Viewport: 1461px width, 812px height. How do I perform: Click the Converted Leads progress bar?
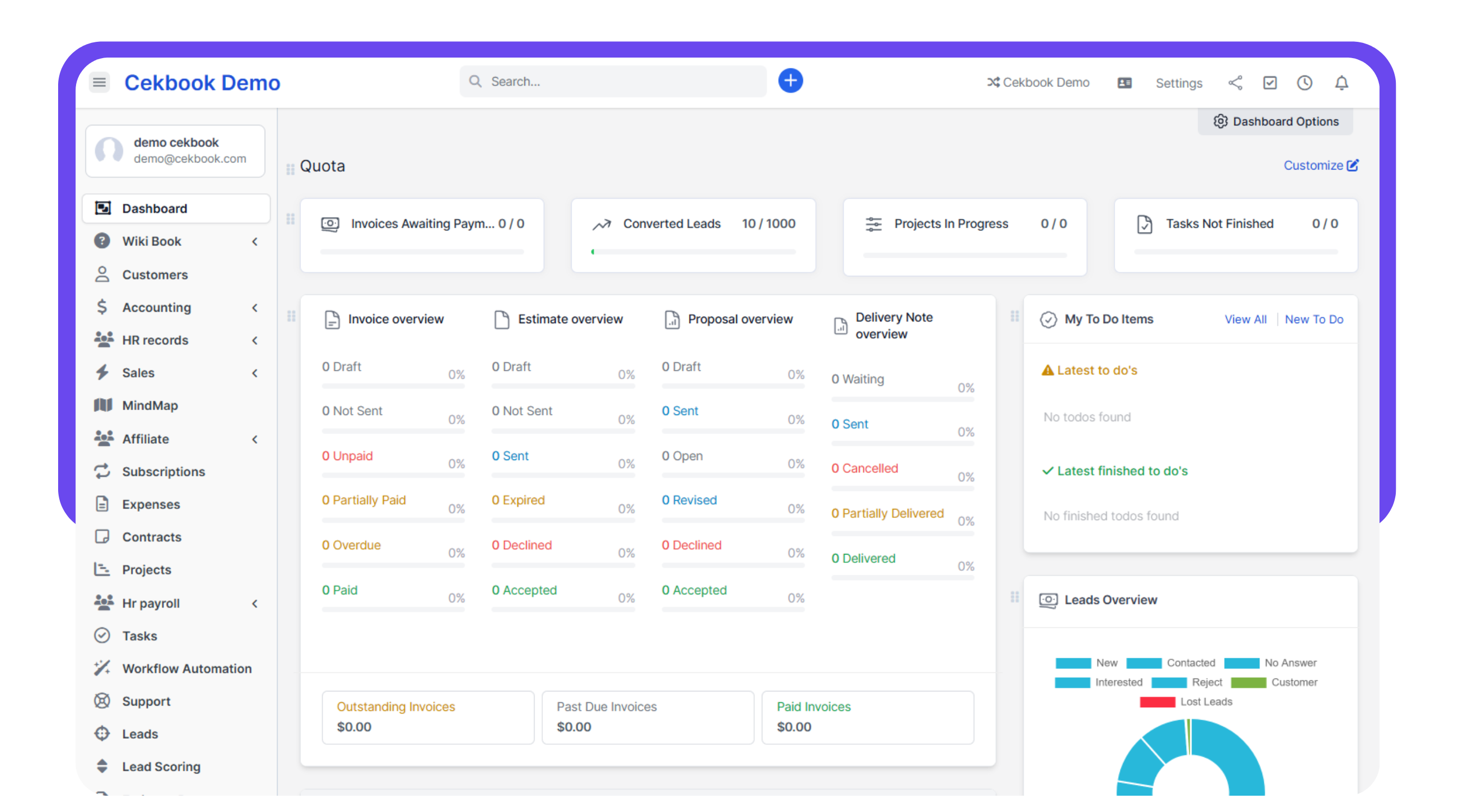pyautogui.click(x=693, y=252)
